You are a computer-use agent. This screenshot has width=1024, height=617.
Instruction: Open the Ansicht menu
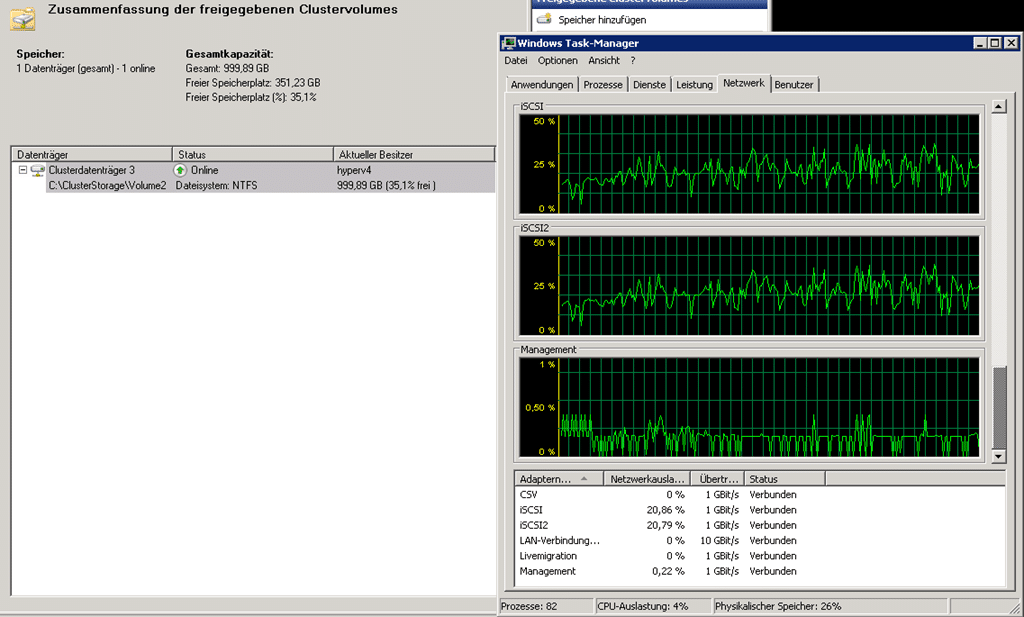pos(604,61)
